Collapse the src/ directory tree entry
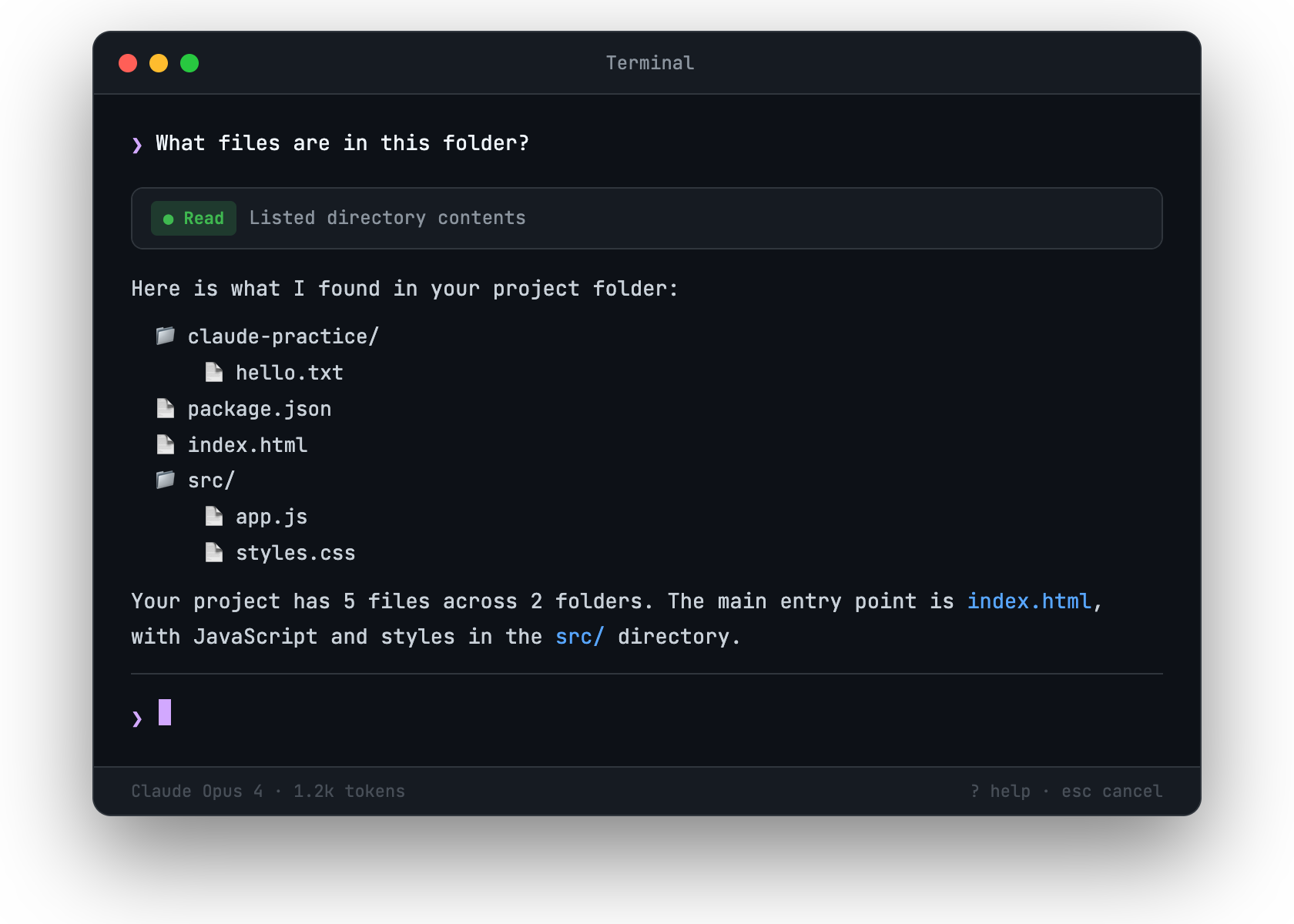 210,480
